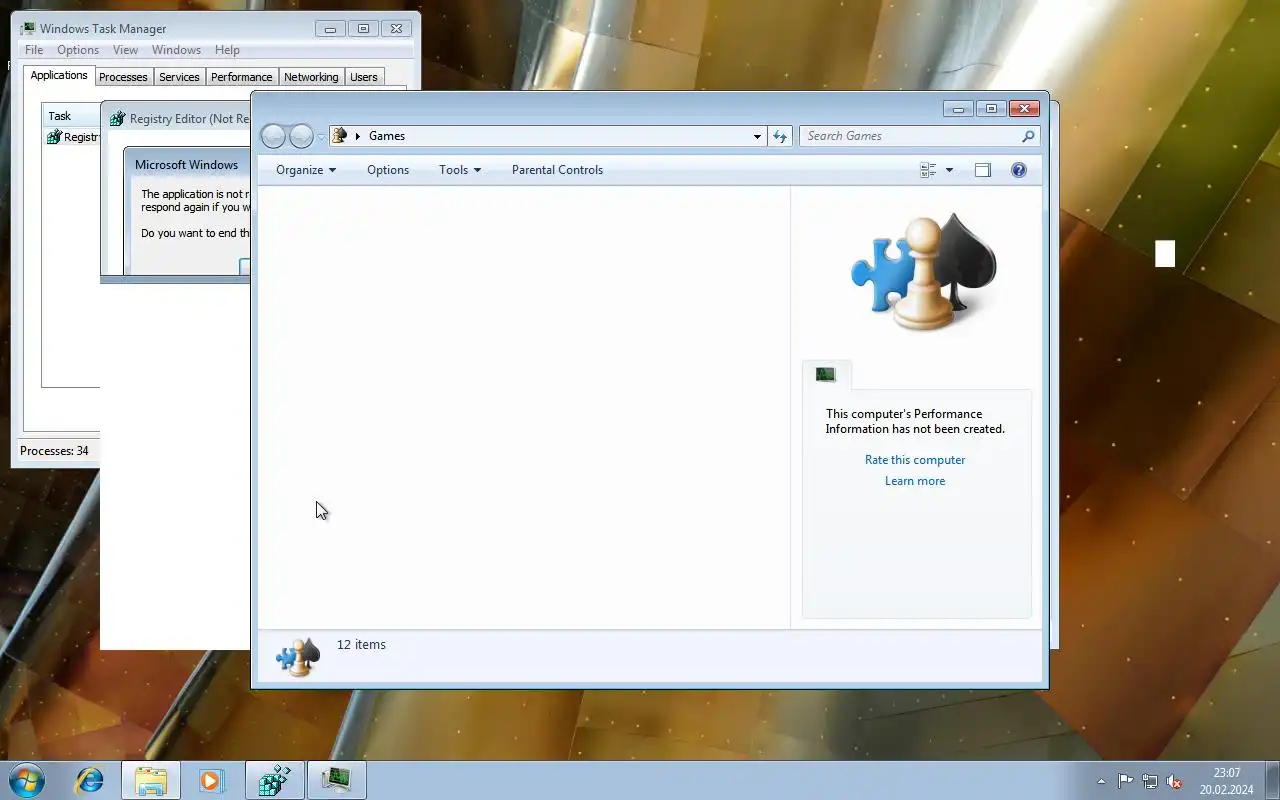1280x800 pixels.
Task: Click the Show desktop button
Action: click(x=1272, y=780)
